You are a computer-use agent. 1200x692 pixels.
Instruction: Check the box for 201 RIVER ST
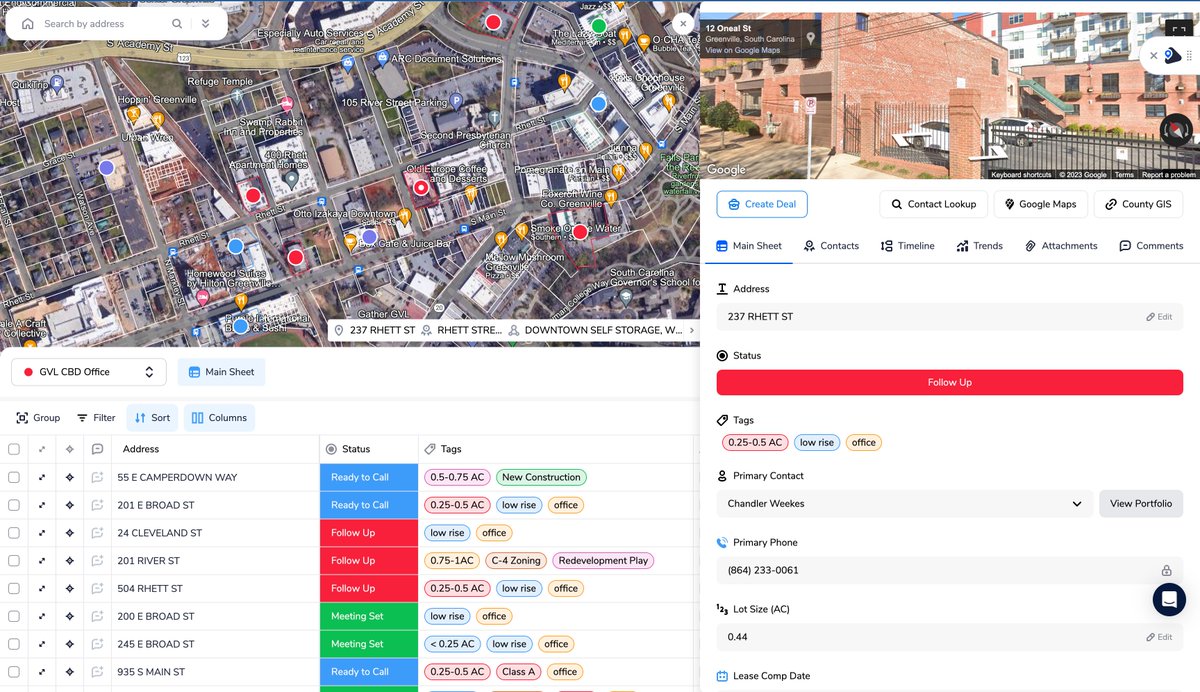14,560
